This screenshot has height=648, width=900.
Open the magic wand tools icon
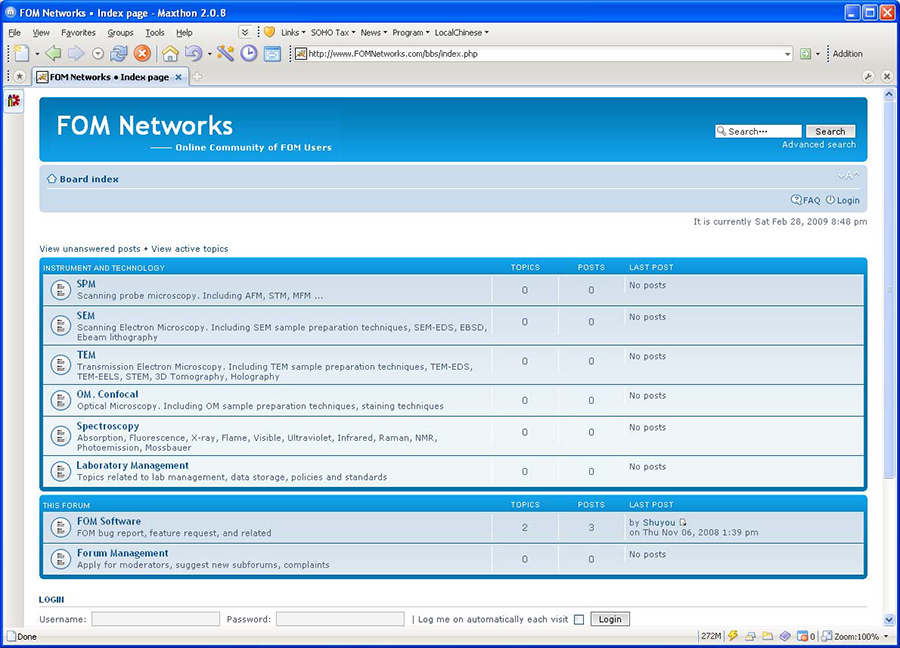point(226,53)
